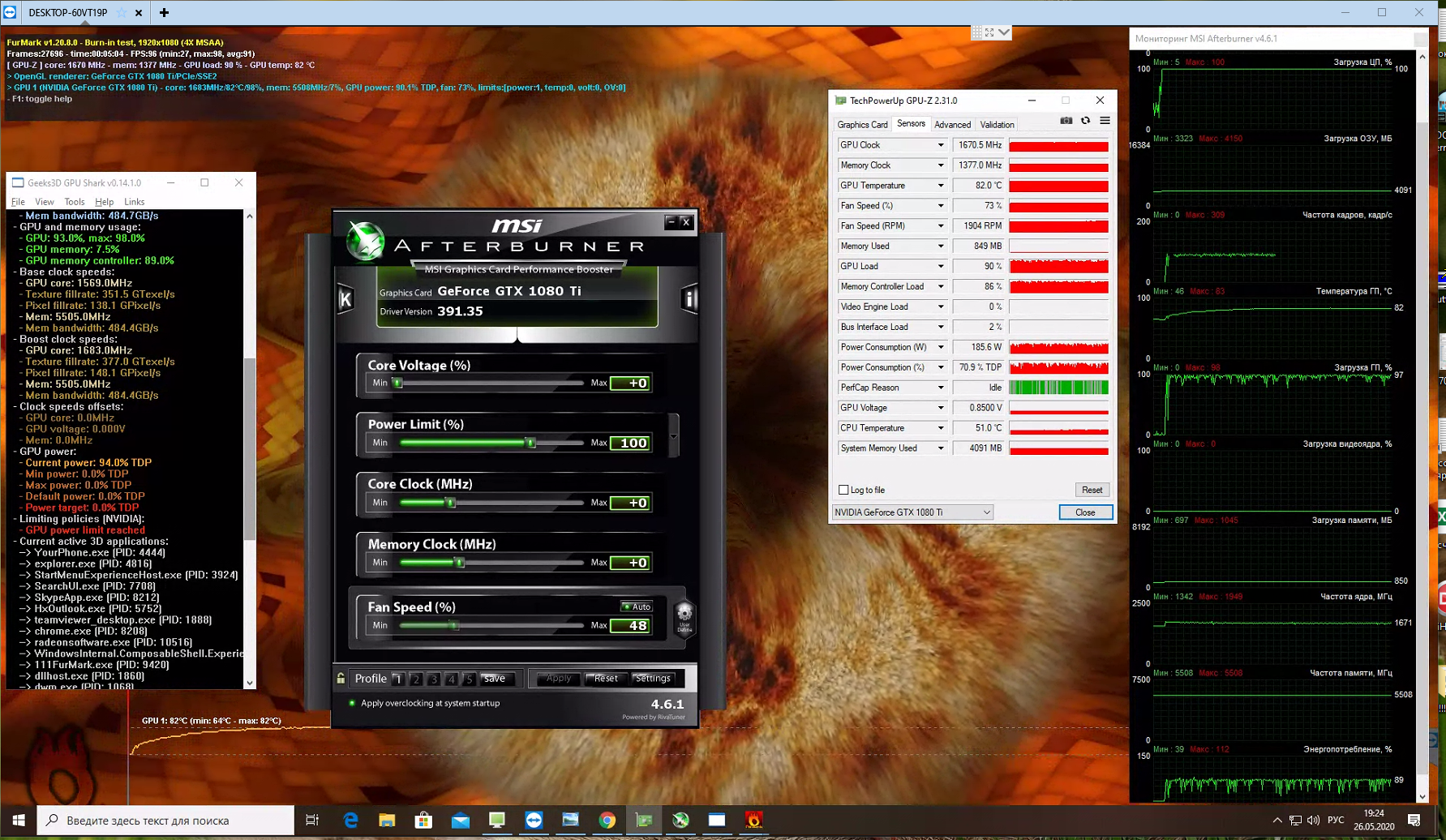Toggle the Log to file checkbox
This screenshot has width=1446, height=840.
tap(843, 490)
